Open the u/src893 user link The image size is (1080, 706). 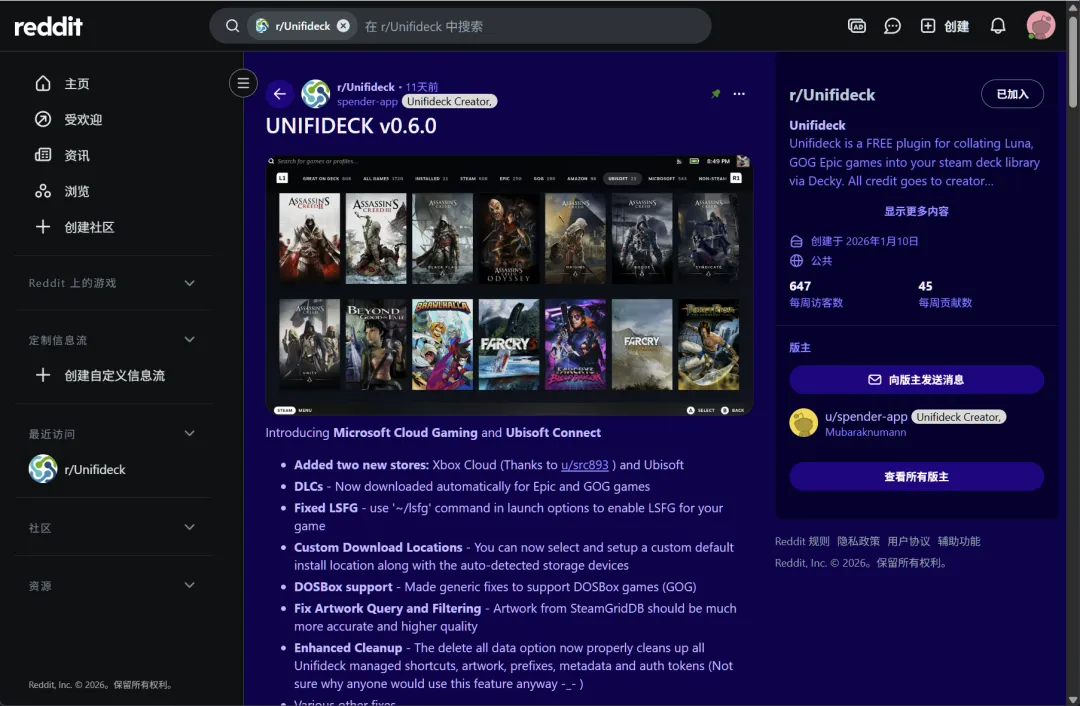click(x=585, y=465)
